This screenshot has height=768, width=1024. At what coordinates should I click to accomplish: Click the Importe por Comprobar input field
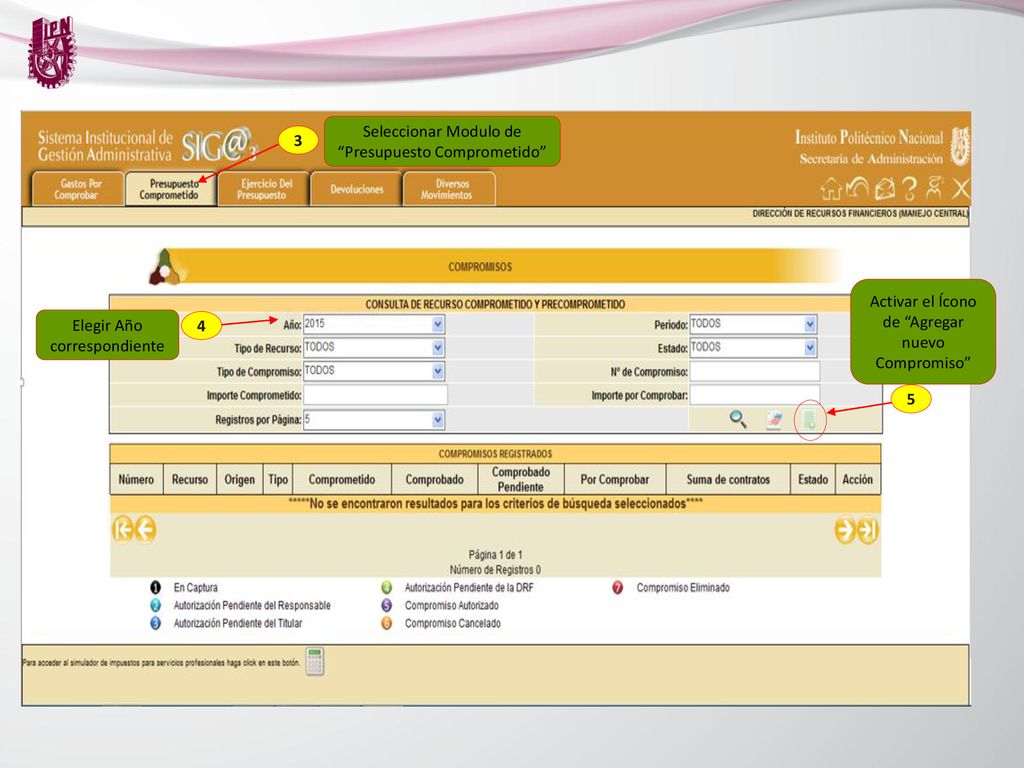click(754, 394)
